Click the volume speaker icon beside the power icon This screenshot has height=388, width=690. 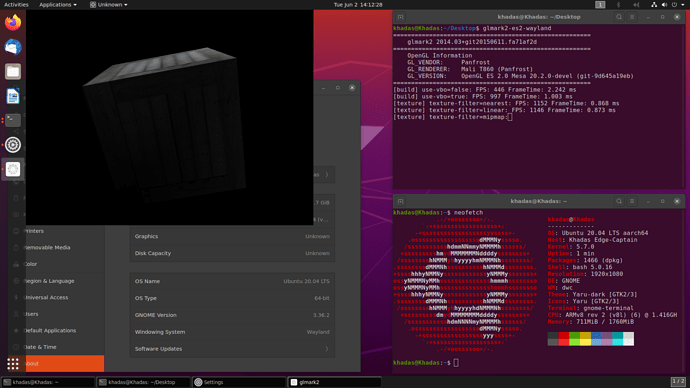click(x=664, y=4)
